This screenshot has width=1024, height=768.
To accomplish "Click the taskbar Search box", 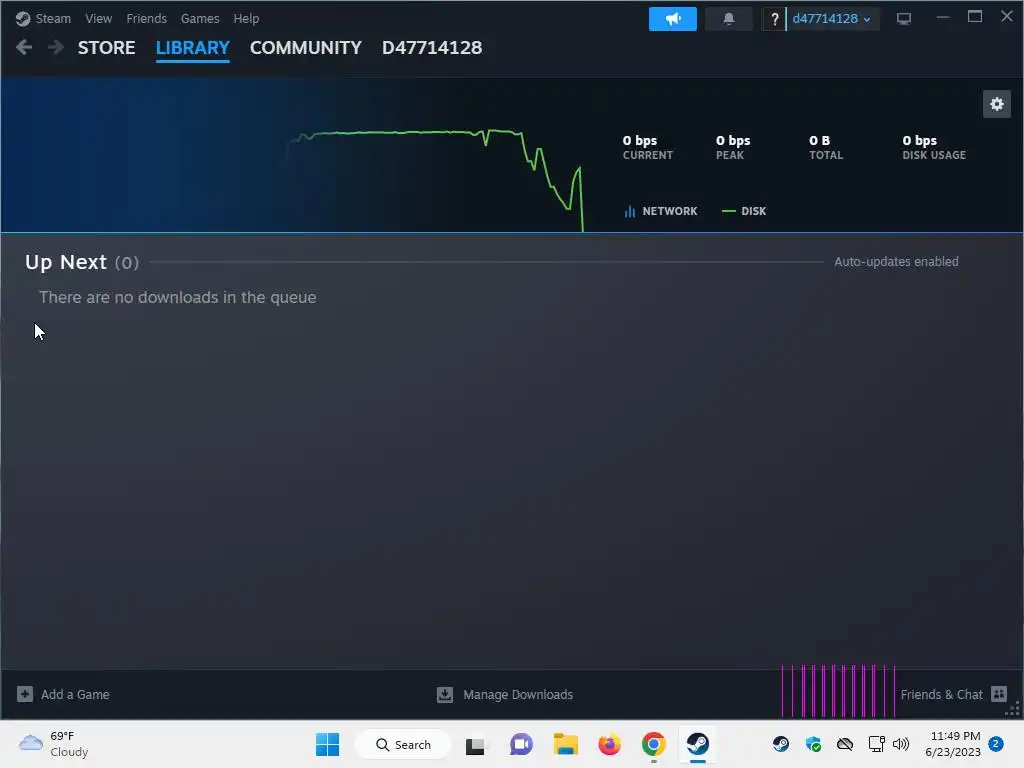I will (403, 744).
